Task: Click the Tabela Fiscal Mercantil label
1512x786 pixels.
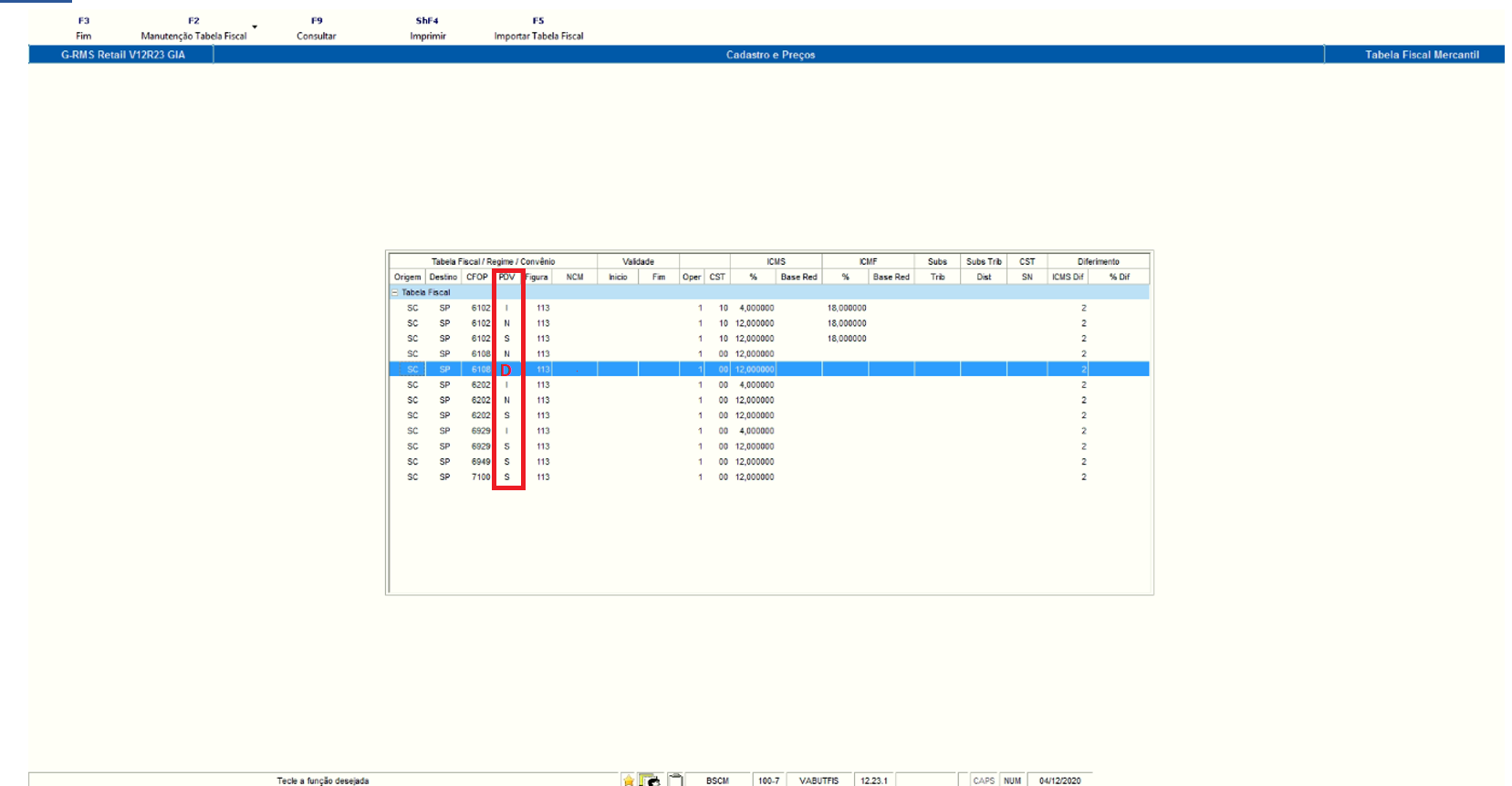Action: 1422,55
